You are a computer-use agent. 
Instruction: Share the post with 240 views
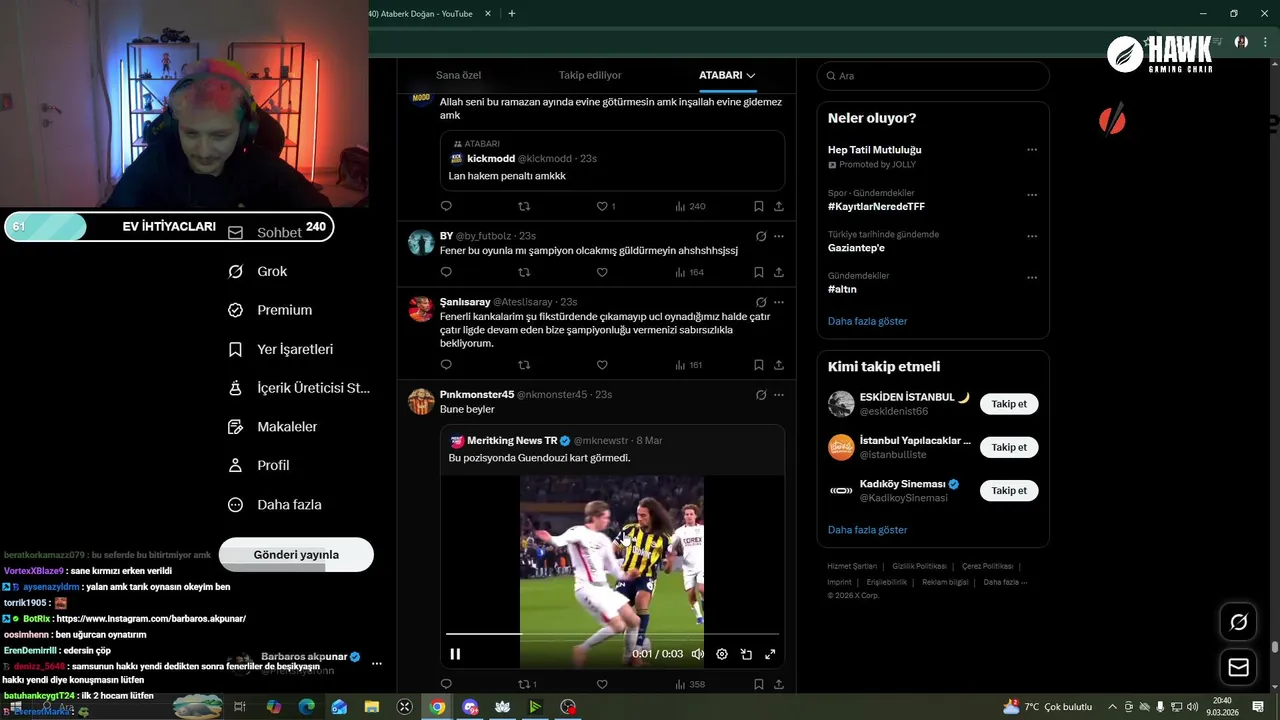(779, 206)
